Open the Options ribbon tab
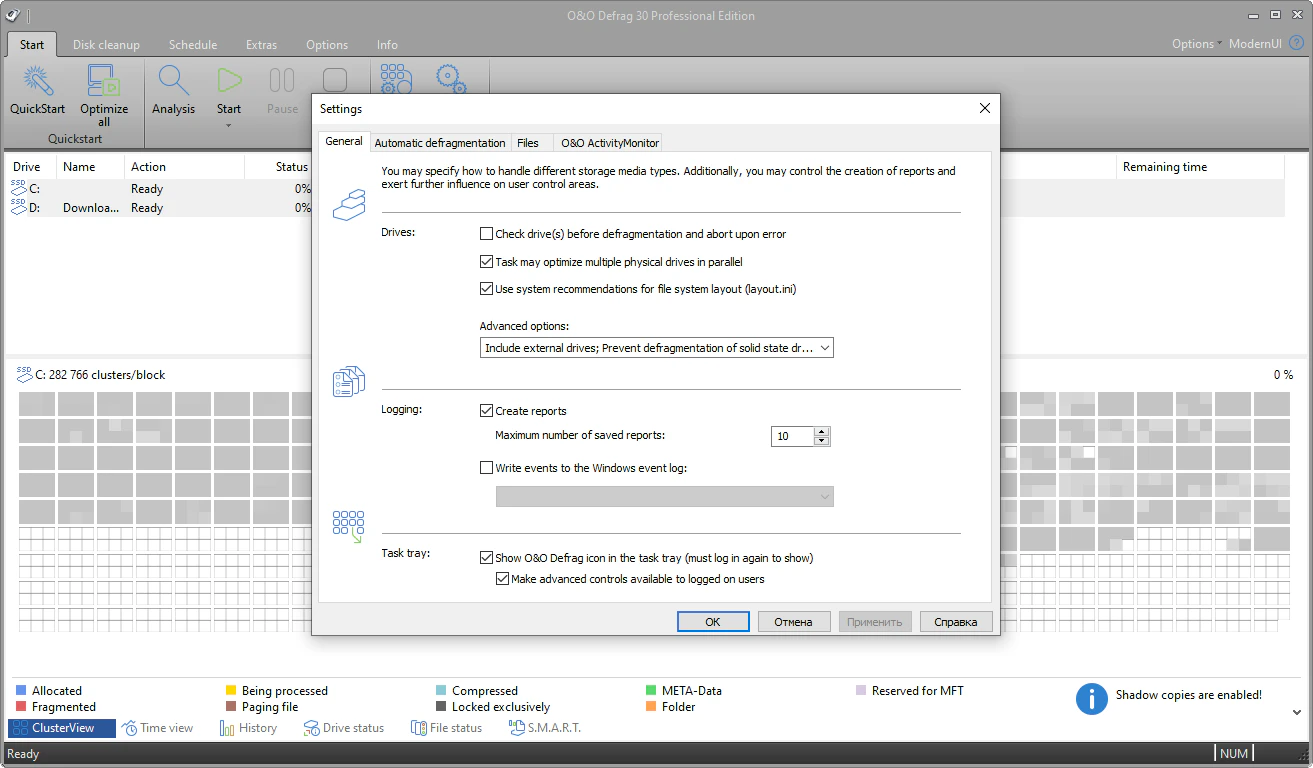Screen dimensions: 1313x768 327,45
